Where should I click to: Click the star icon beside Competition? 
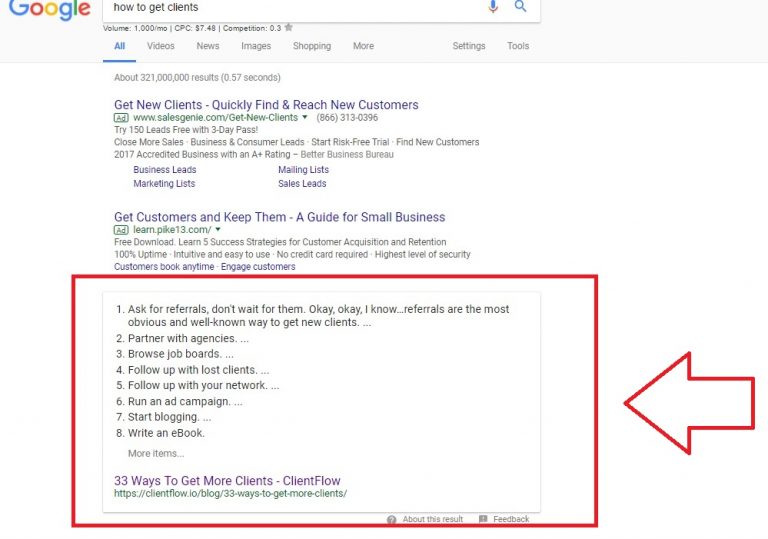pos(289,28)
